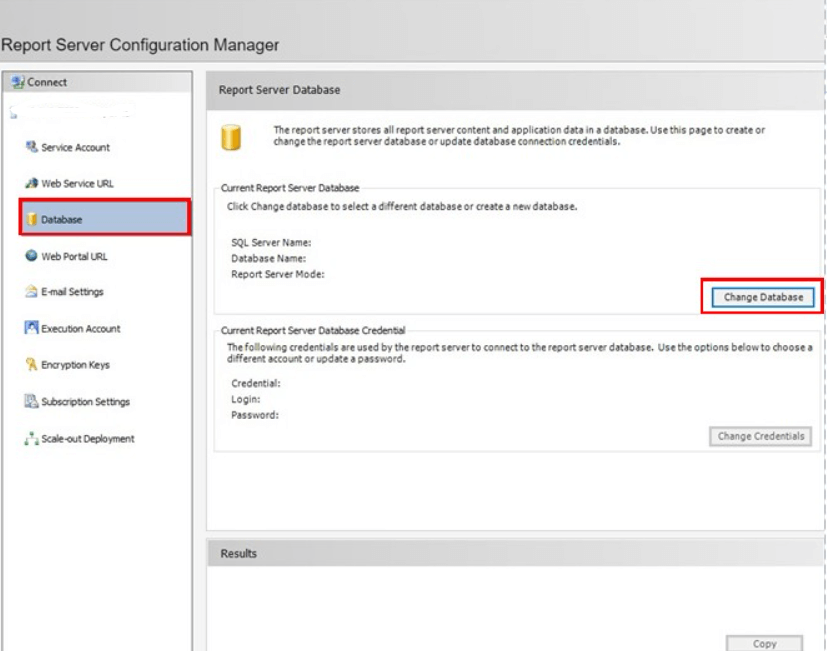Click the Execution Account icon
This screenshot has width=827, height=651.
(31, 328)
